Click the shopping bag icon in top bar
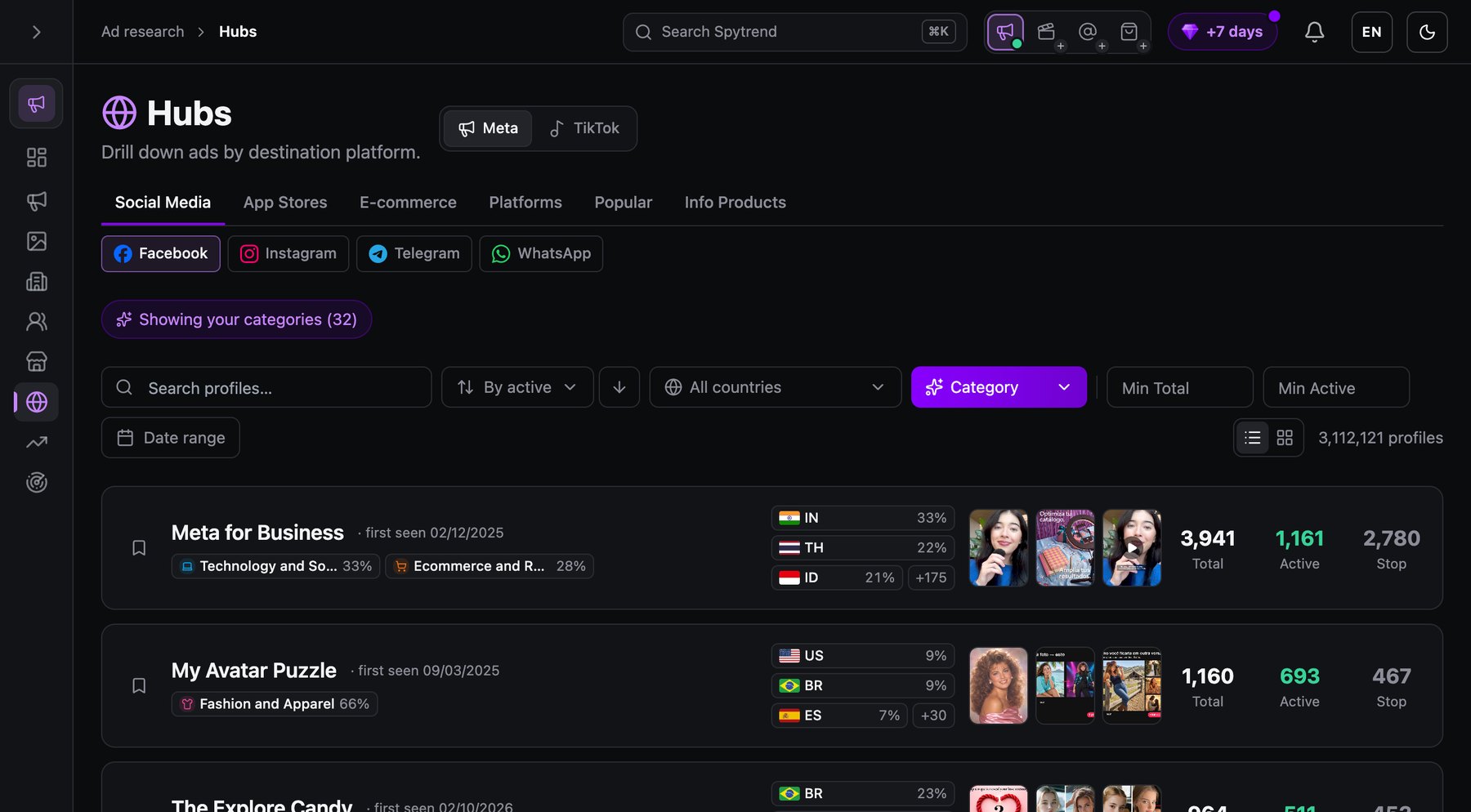 (x=1129, y=32)
